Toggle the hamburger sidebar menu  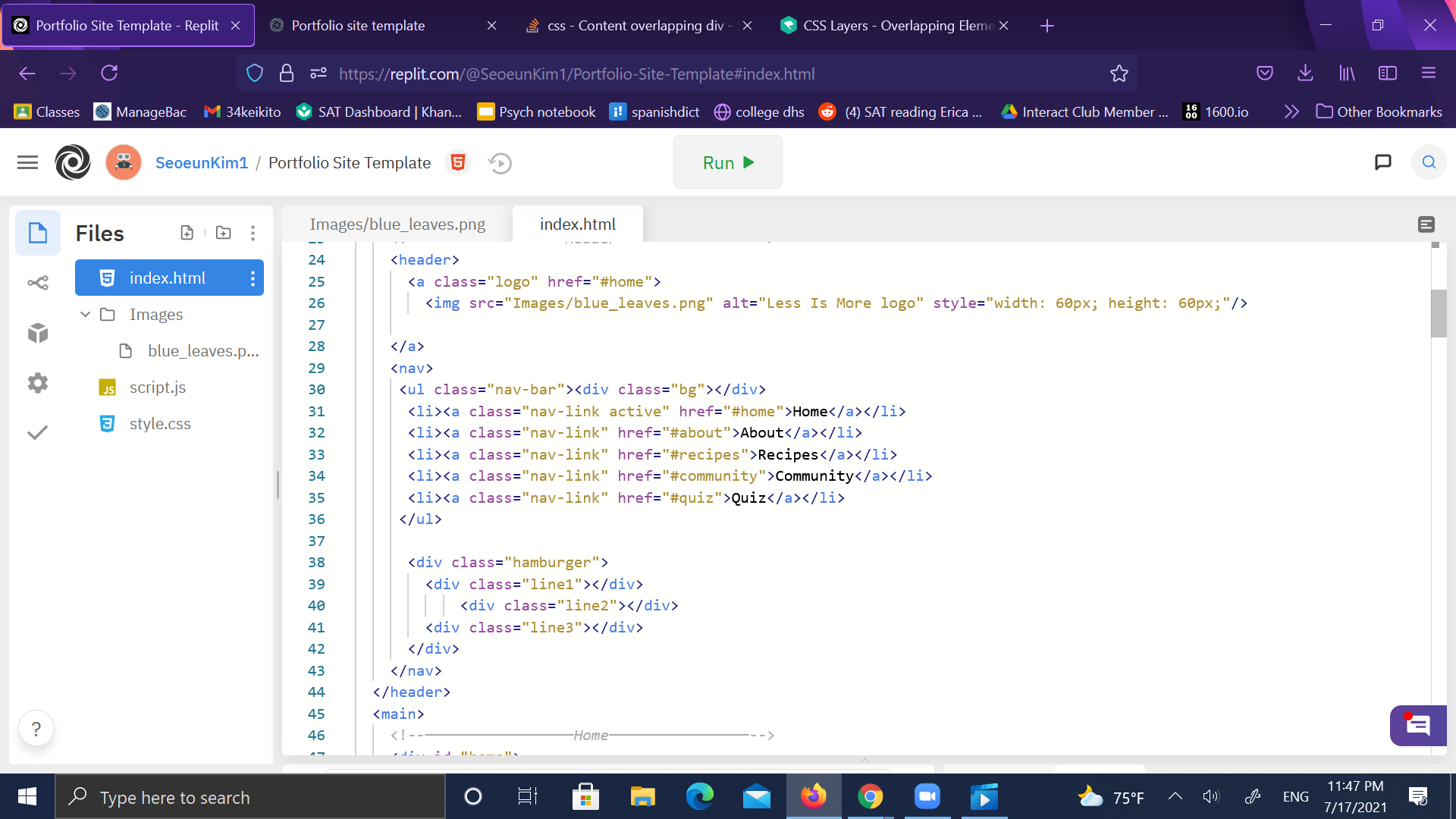point(27,162)
